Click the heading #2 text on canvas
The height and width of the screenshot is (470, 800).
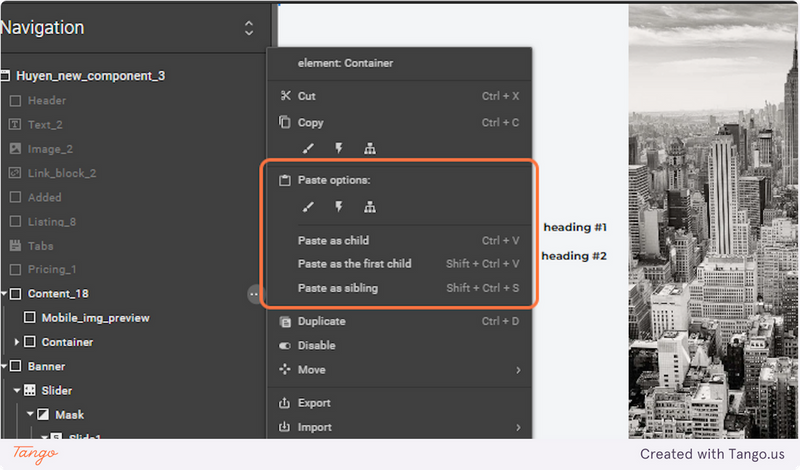pos(574,256)
